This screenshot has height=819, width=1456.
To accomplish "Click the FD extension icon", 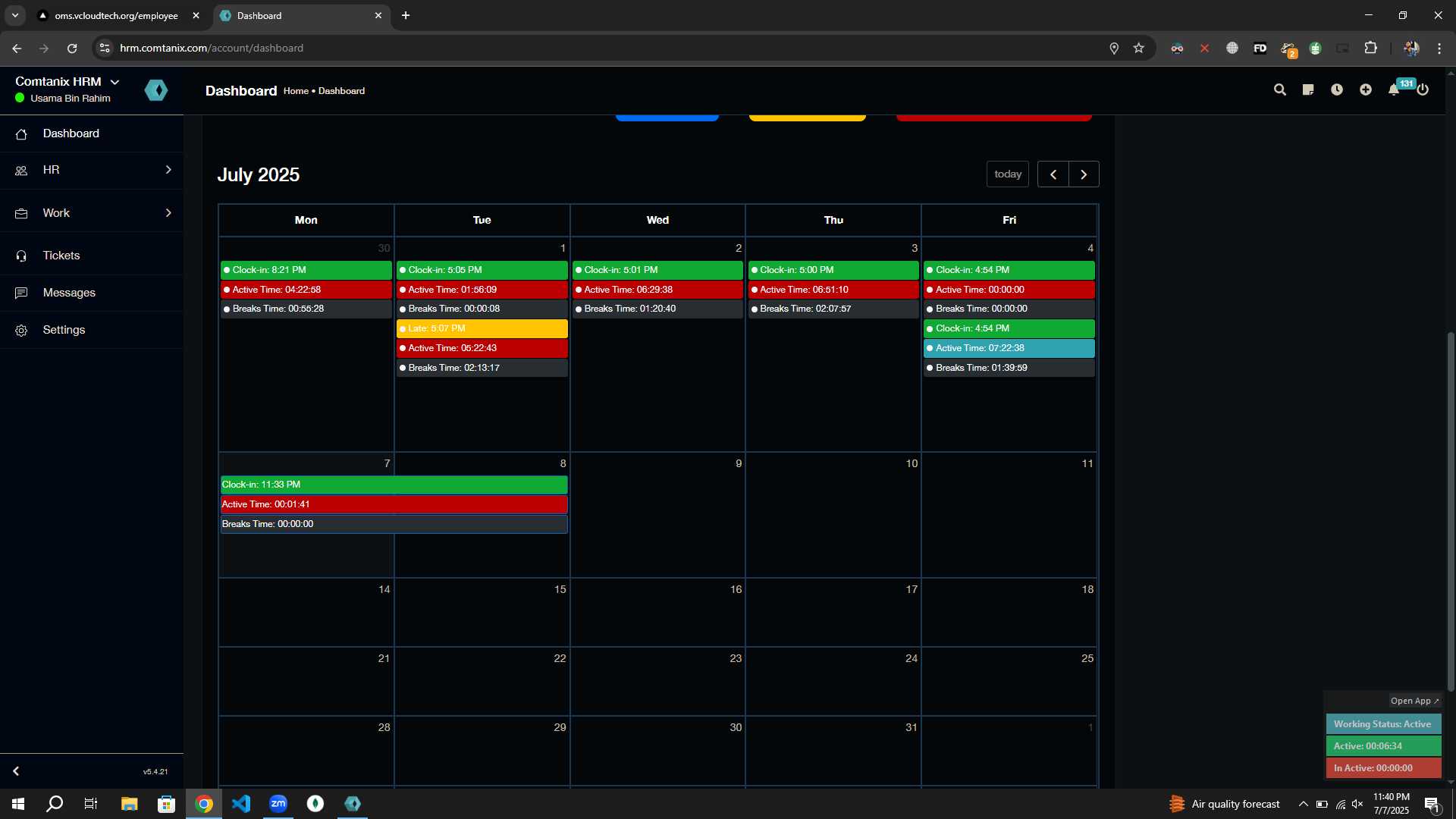I will coord(1260,48).
